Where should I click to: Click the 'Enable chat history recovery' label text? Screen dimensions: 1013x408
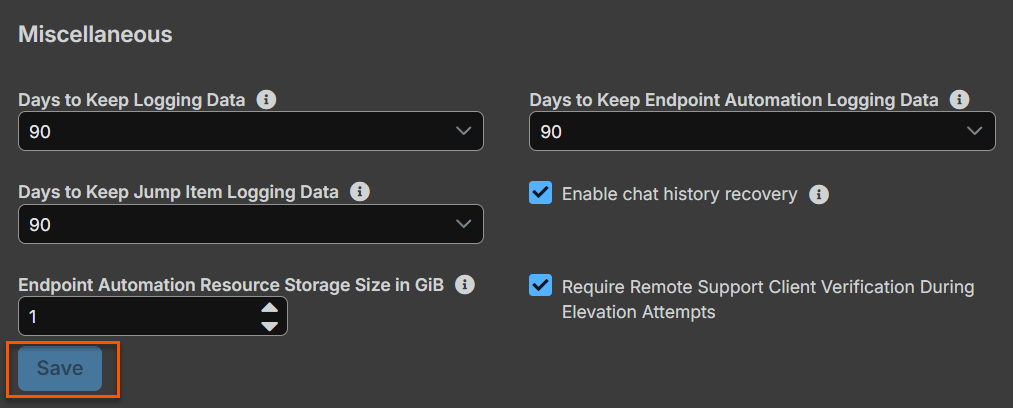pyautogui.click(x=679, y=194)
